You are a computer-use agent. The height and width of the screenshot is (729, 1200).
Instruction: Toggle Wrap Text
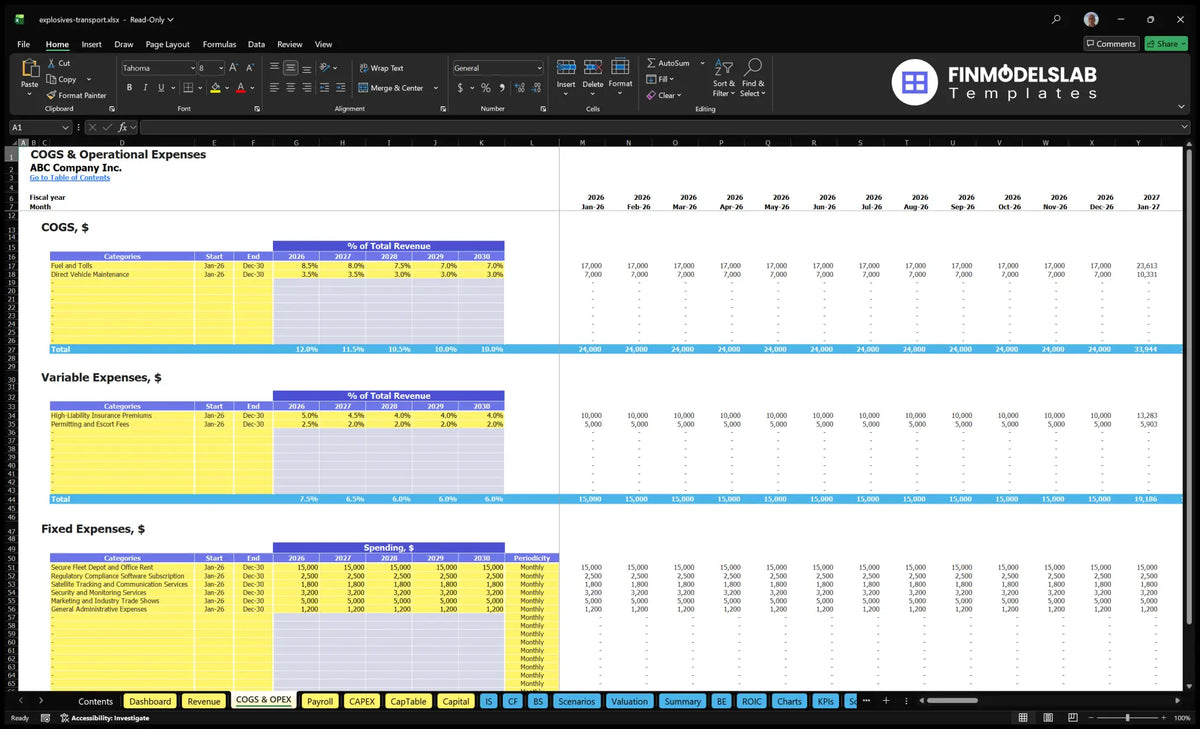coord(381,68)
